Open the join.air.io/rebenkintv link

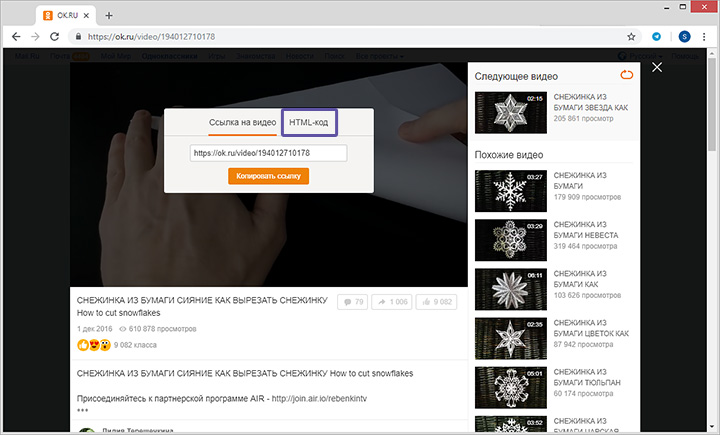319,398
